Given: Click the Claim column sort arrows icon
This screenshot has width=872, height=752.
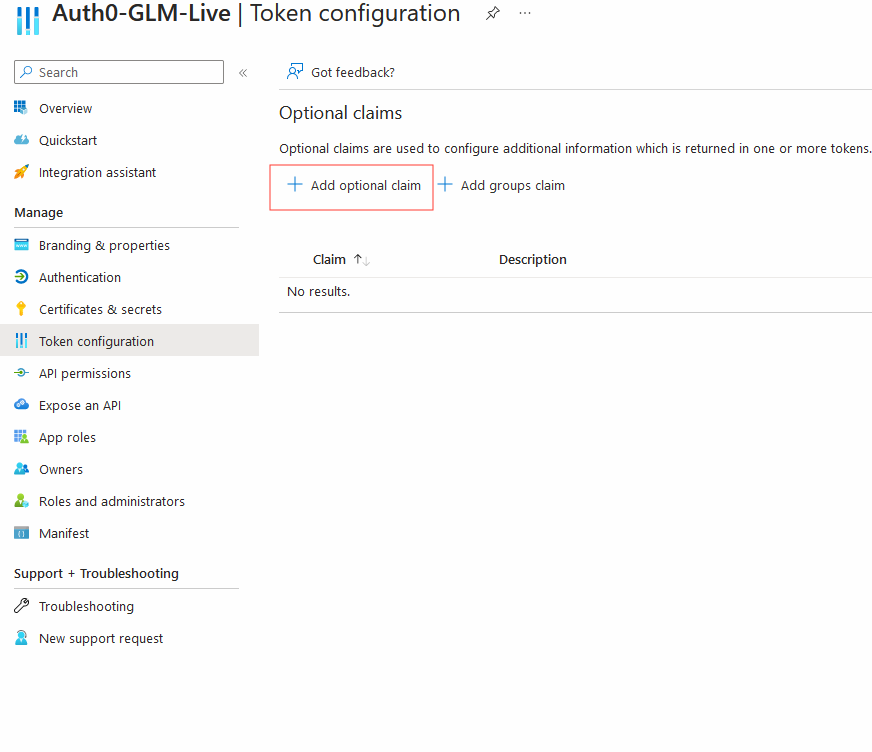Looking at the screenshot, I should point(362,260).
